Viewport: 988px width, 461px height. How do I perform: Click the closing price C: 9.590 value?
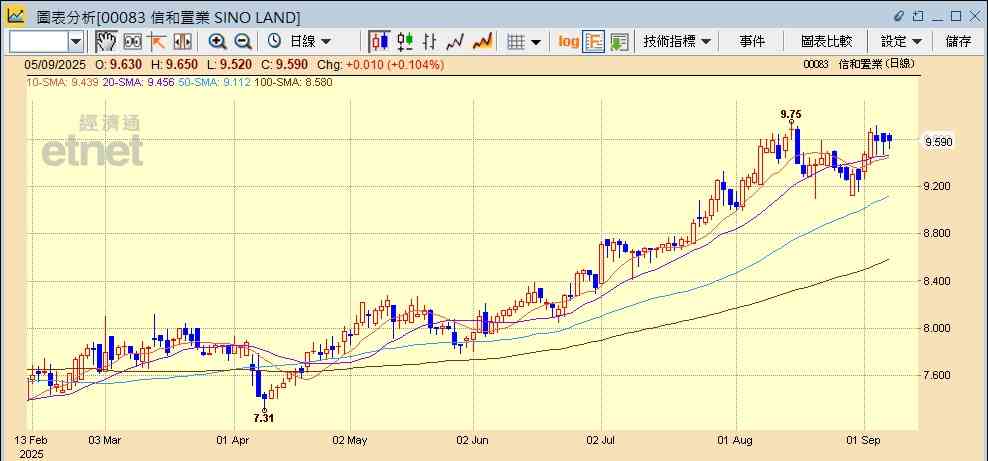(285, 64)
